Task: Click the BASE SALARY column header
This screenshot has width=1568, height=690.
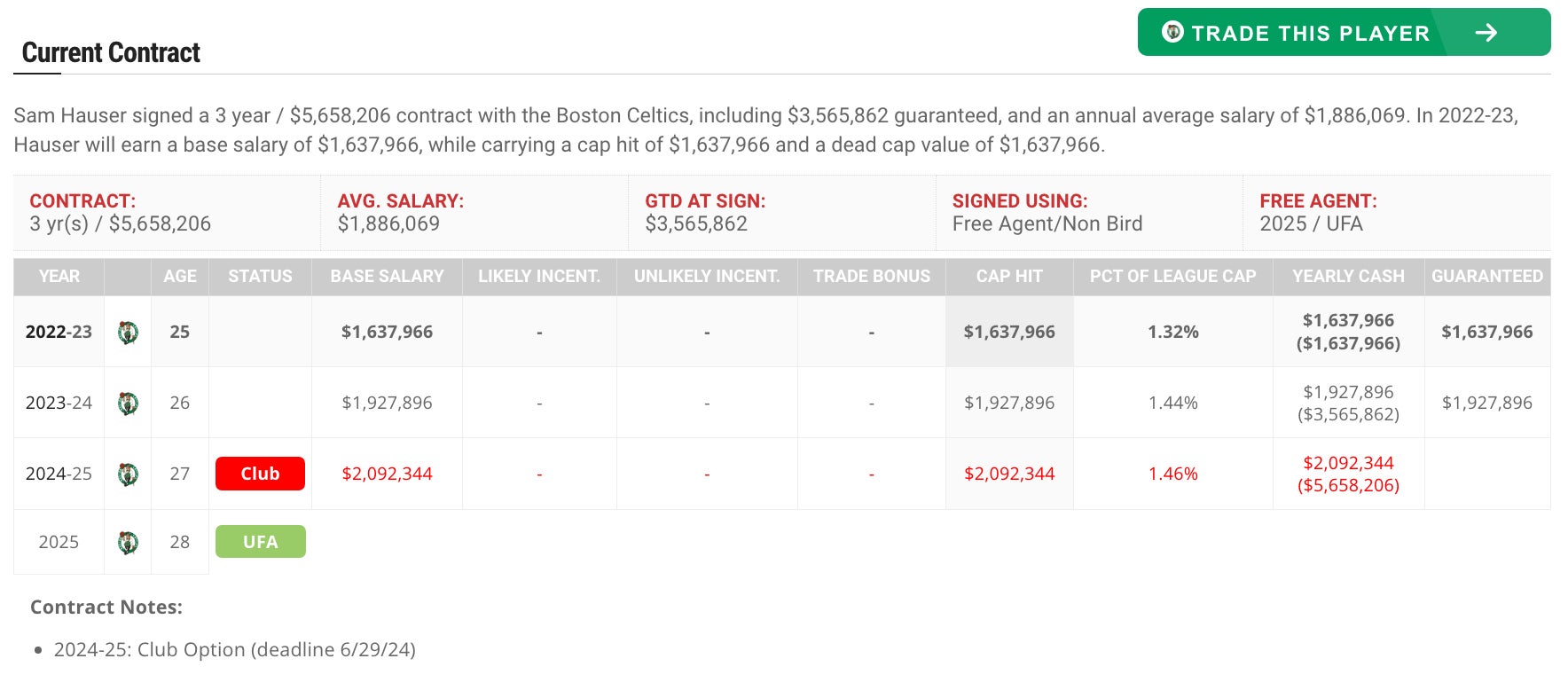Action: pyautogui.click(x=387, y=277)
